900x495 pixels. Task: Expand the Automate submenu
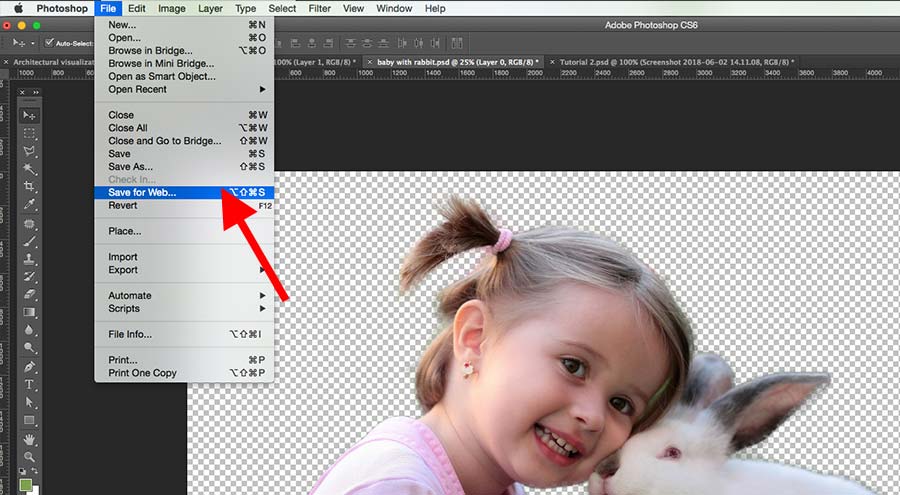pos(185,295)
